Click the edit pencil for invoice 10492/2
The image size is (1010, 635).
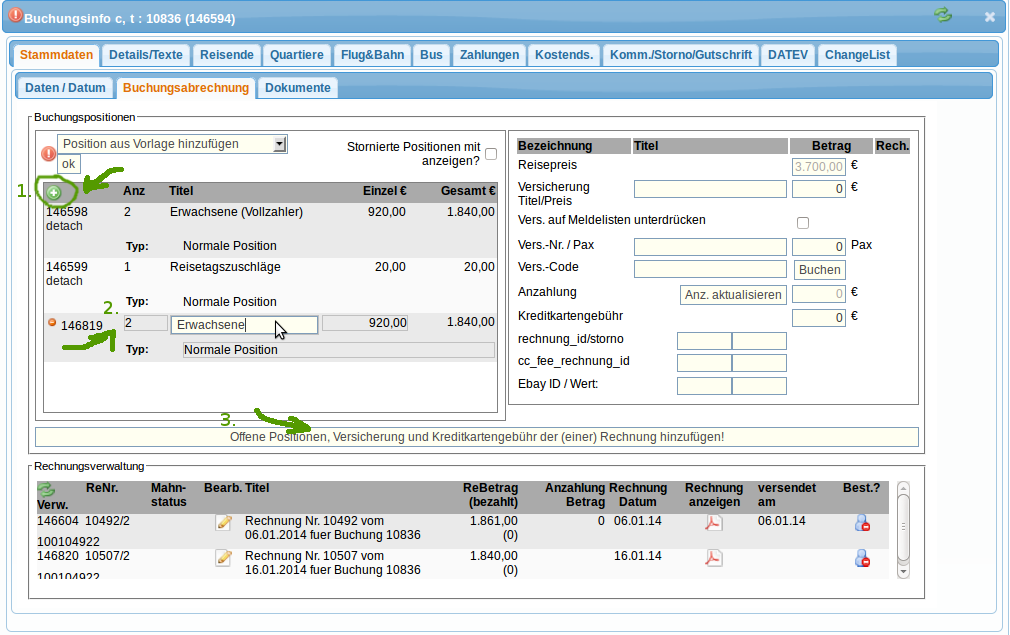(x=223, y=522)
